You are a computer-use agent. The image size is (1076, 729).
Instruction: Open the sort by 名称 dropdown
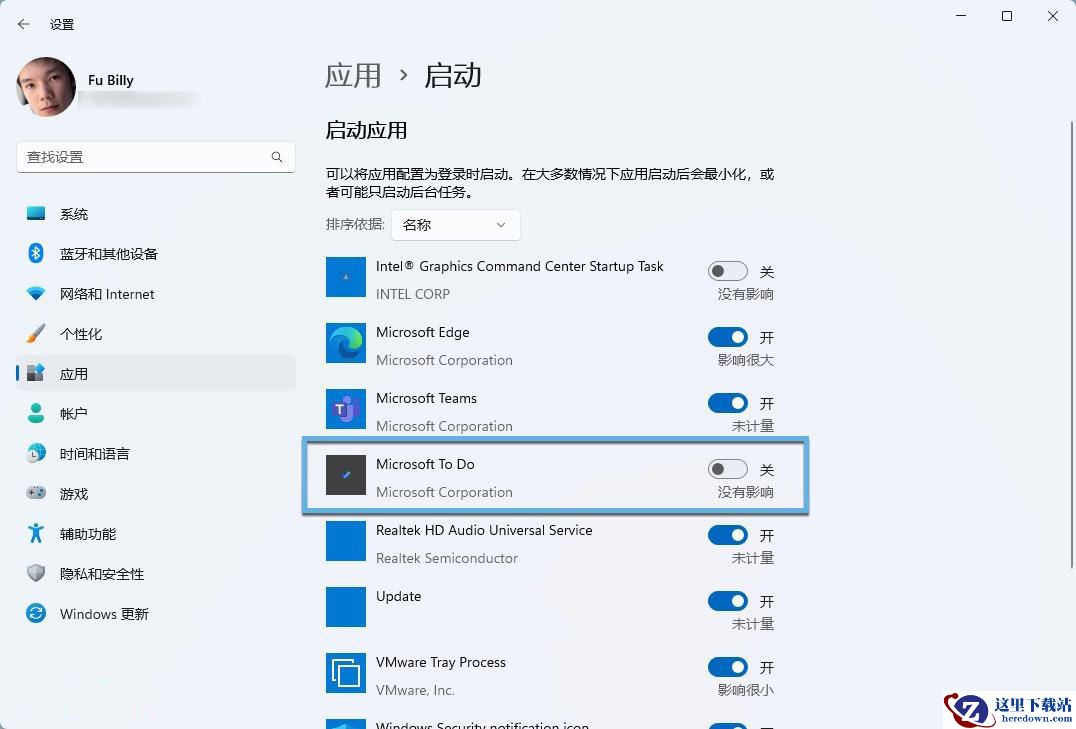(x=456, y=225)
